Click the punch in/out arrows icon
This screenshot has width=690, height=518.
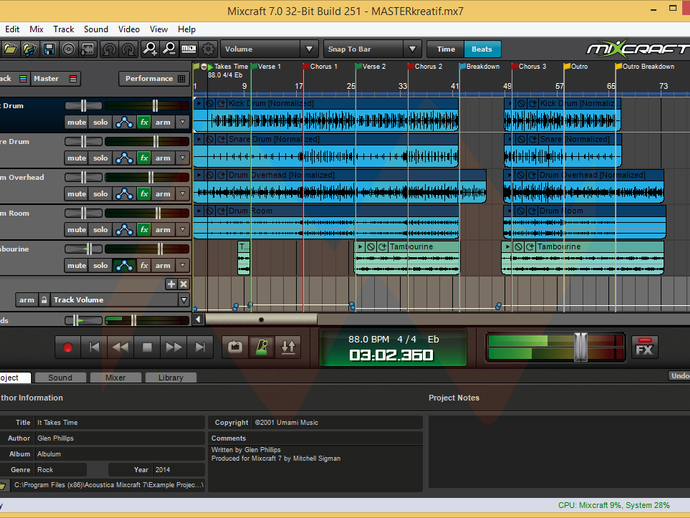click(x=288, y=347)
